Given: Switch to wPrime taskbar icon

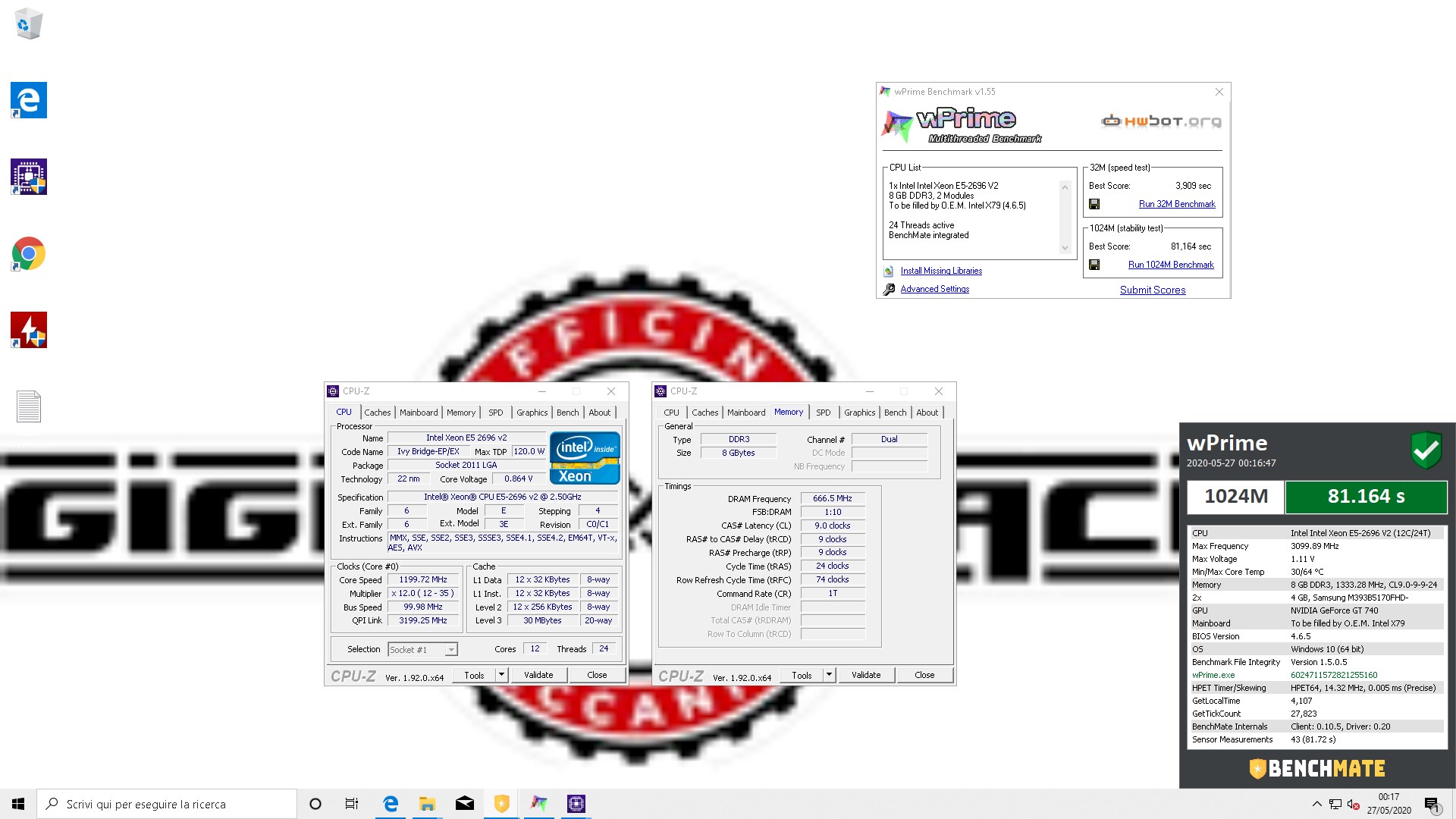Looking at the screenshot, I should pos(539,804).
